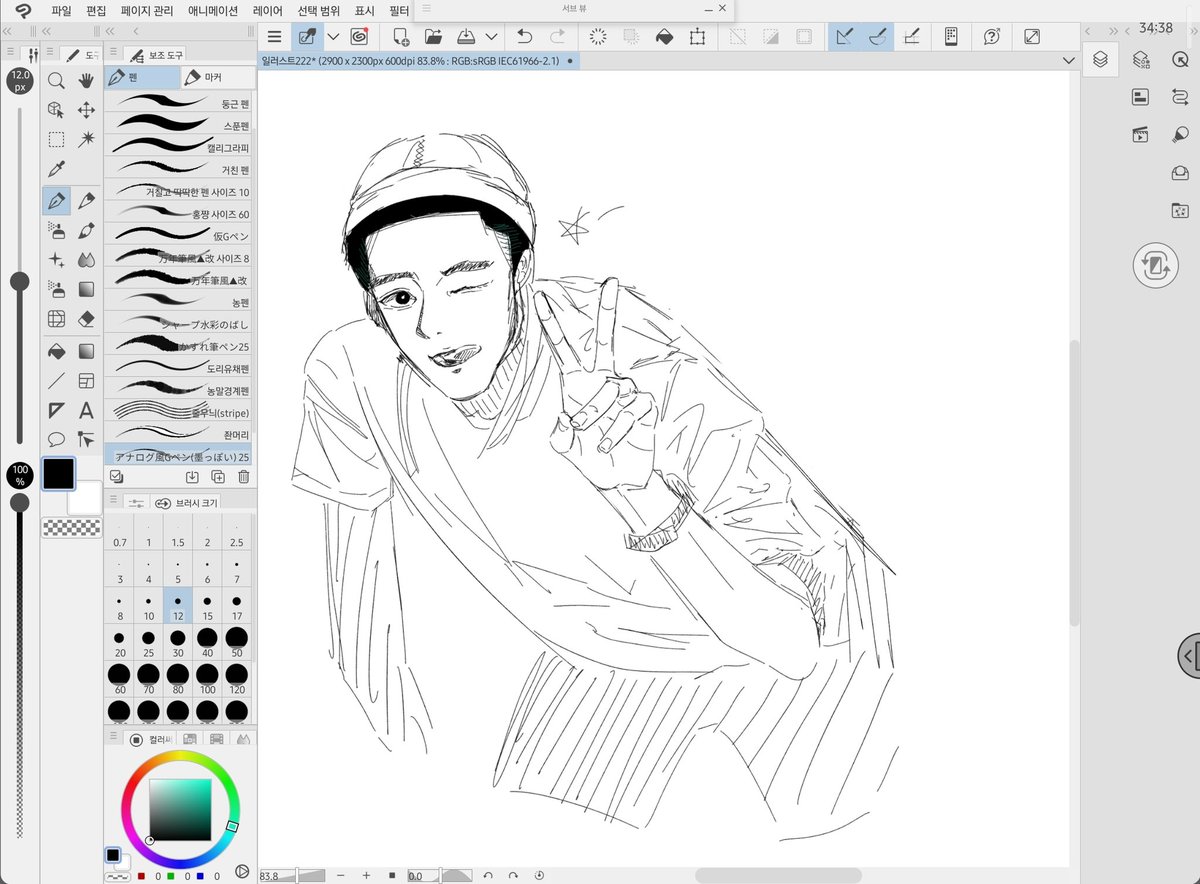Image resolution: width=1200 pixels, height=884 pixels.
Task: Open the 표시 menu
Action: click(x=365, y=10)
